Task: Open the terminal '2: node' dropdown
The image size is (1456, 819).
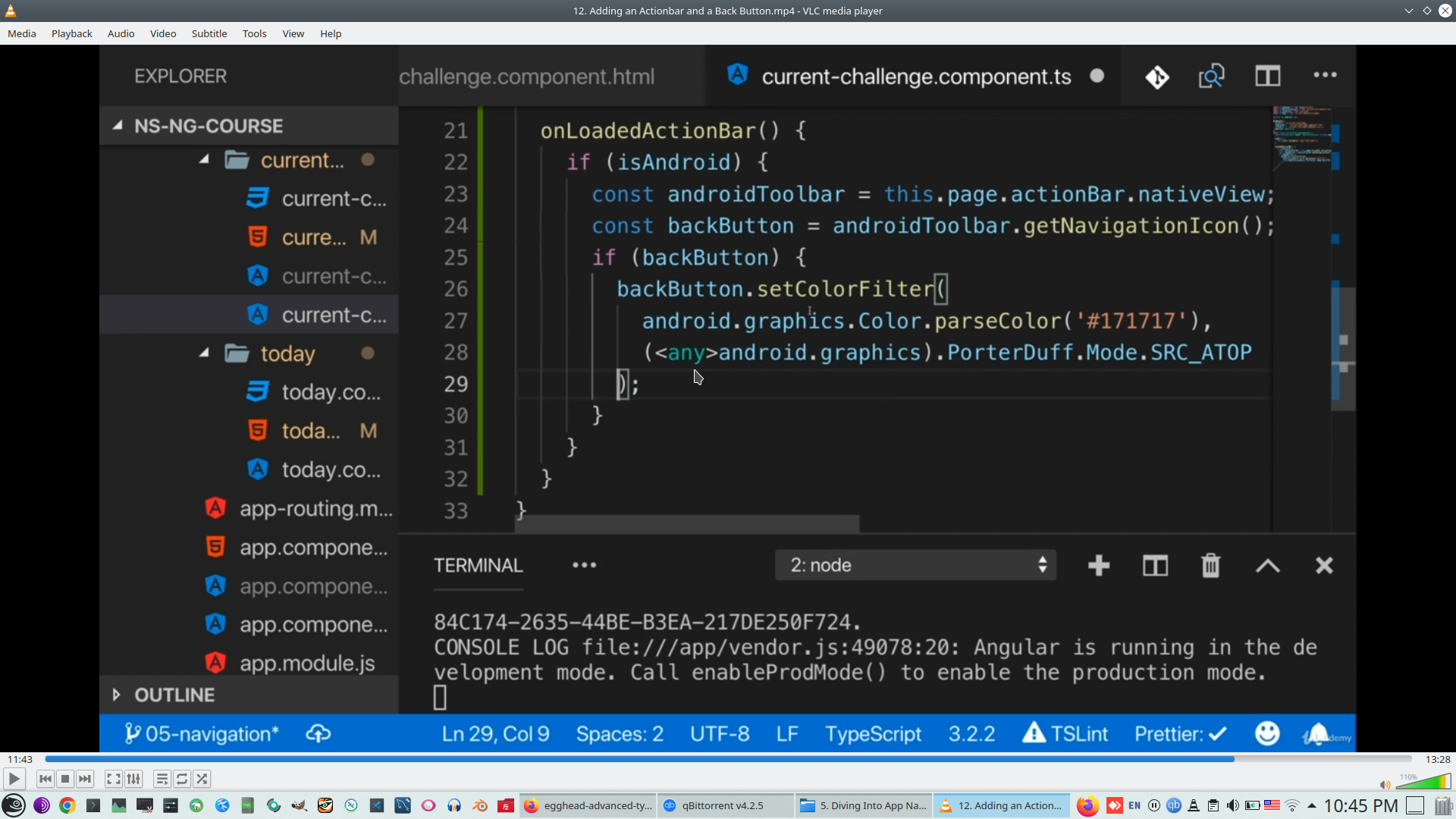Action: [915, 565]
